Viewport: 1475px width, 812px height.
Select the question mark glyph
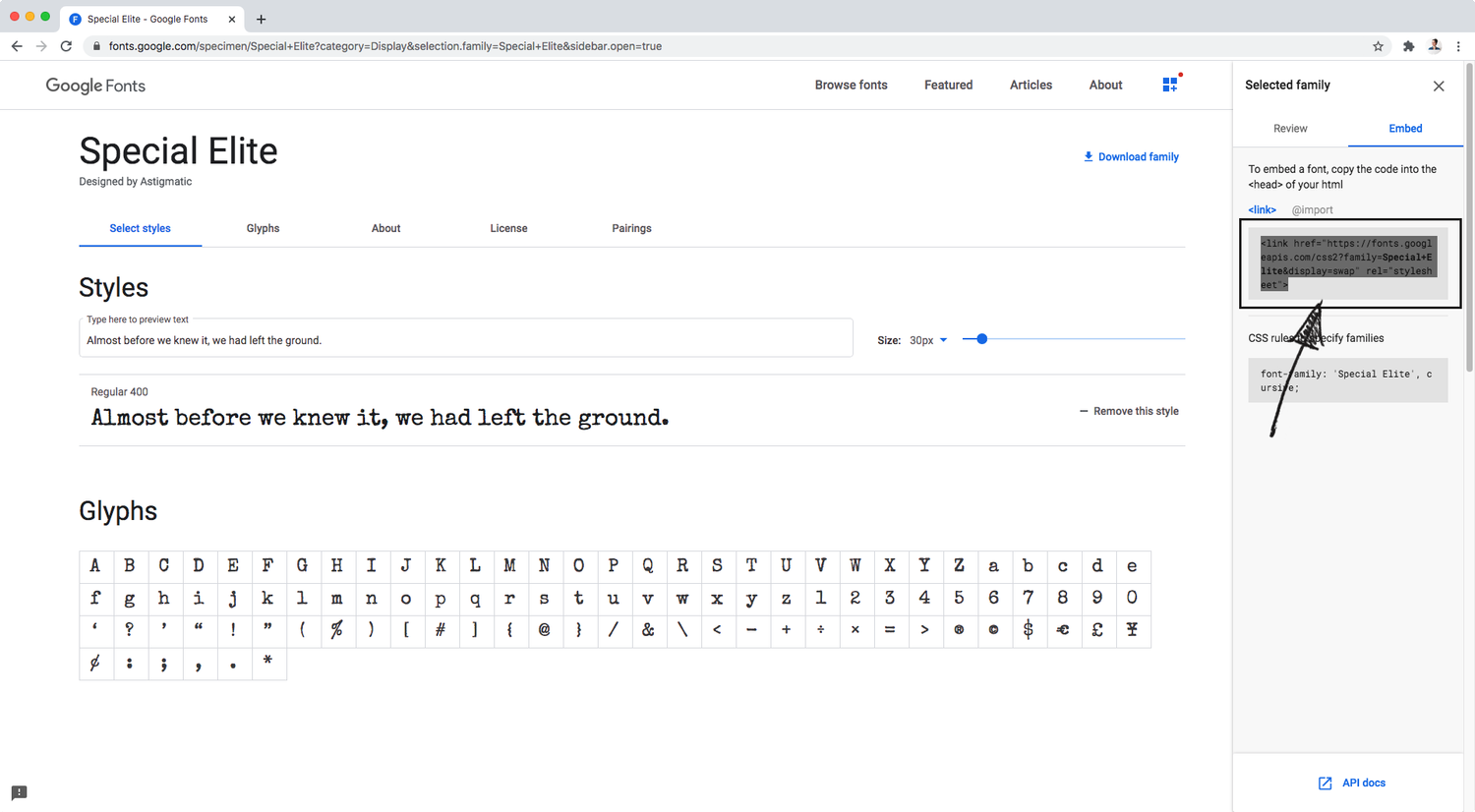coord(130,631)
